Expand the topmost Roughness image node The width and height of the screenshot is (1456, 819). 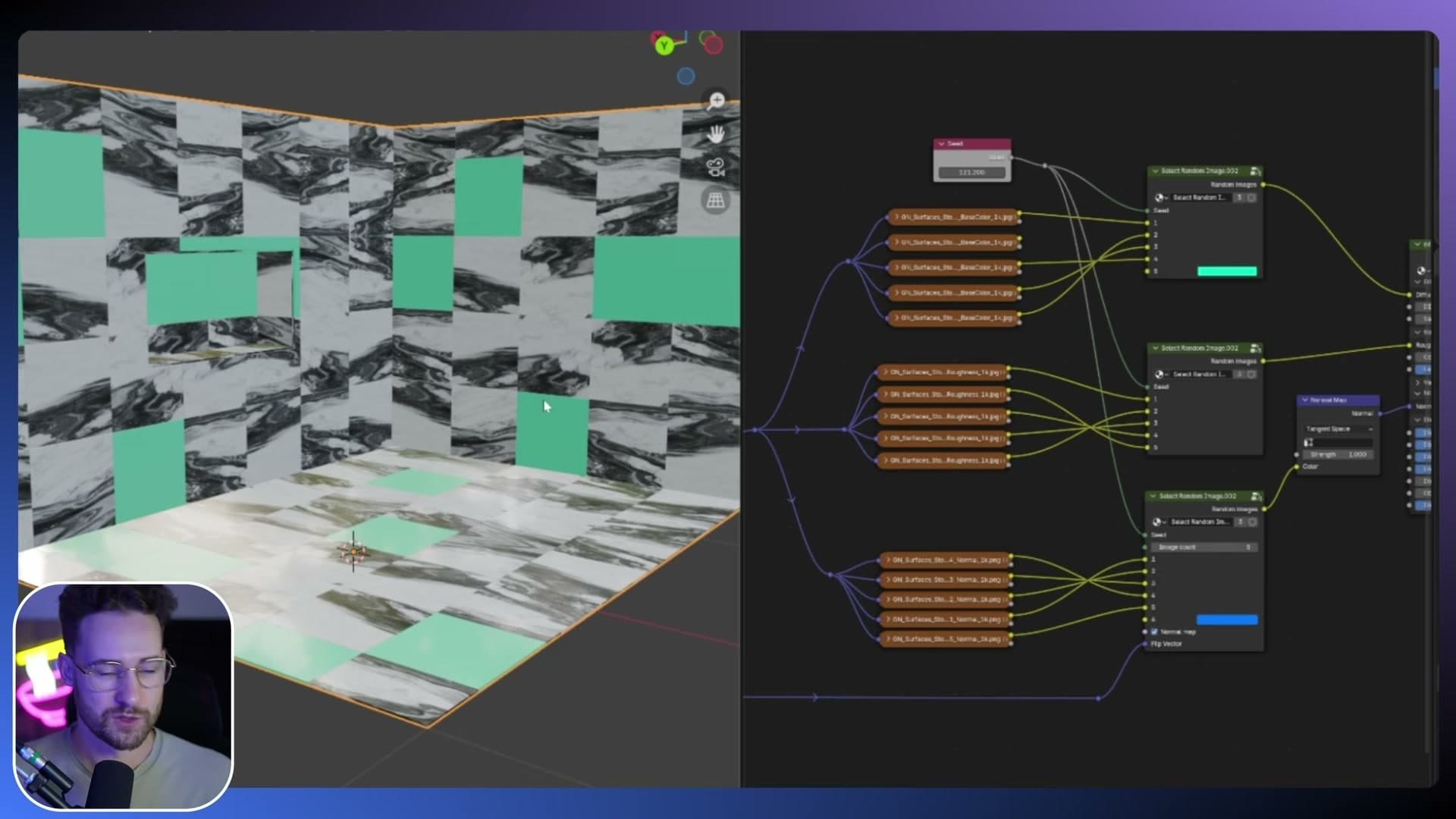[x=886, y=372]
